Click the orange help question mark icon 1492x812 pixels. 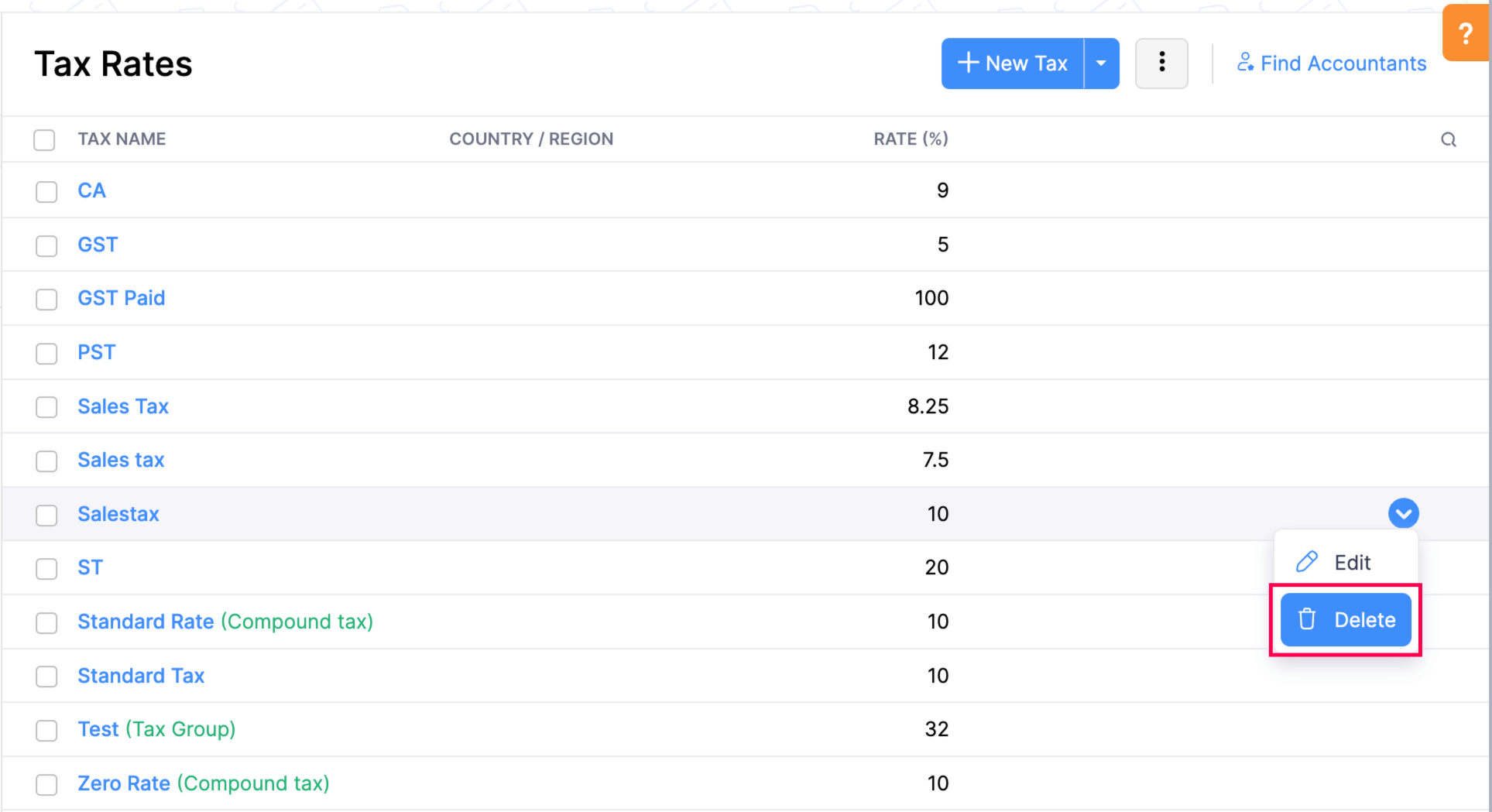pos(1464,34)
